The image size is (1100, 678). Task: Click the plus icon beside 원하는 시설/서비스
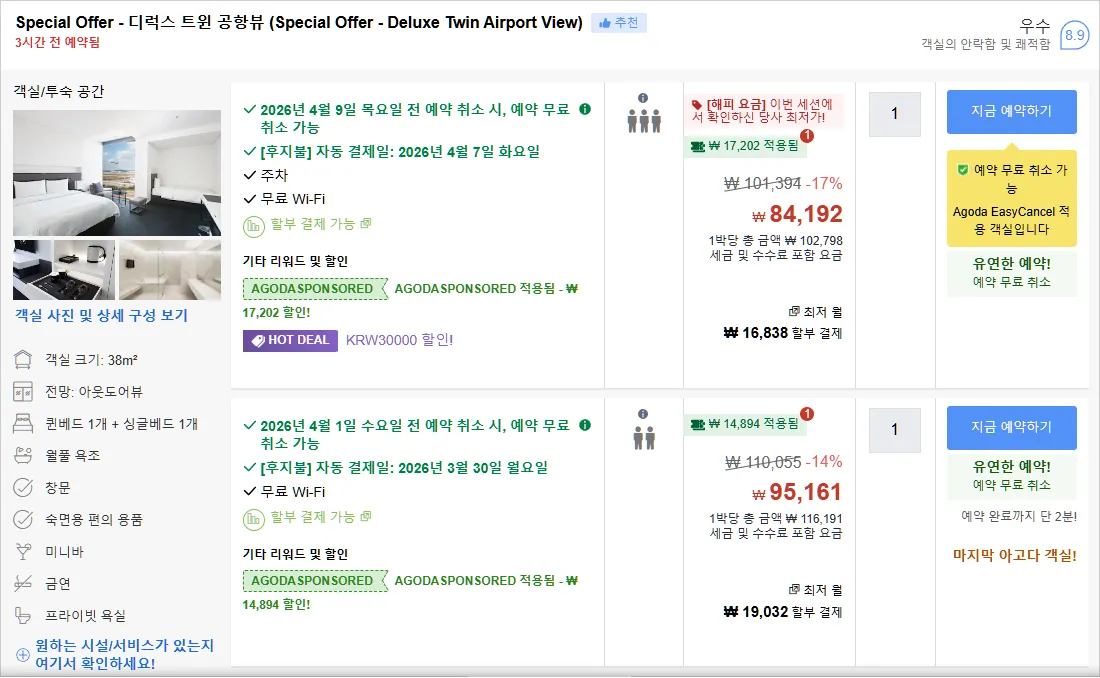coord(23,655)
